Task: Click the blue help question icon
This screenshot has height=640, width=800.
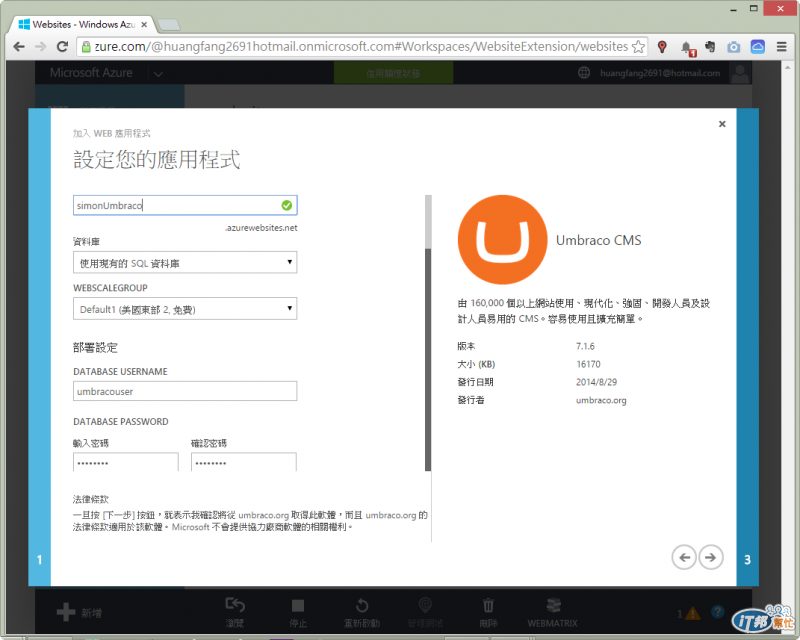Action: tap(717, 611)
